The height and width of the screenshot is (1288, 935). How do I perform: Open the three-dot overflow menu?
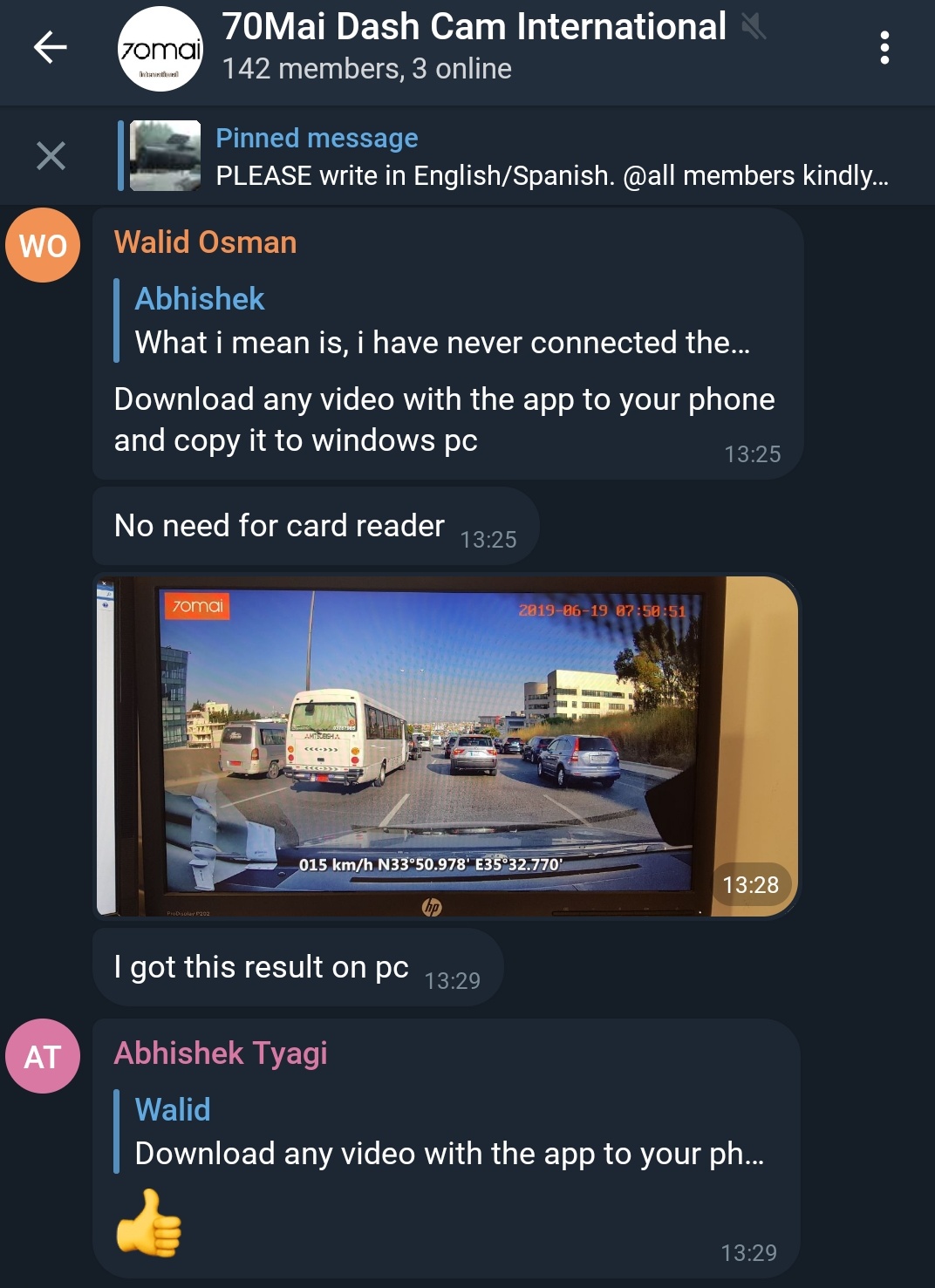(884, 48)
